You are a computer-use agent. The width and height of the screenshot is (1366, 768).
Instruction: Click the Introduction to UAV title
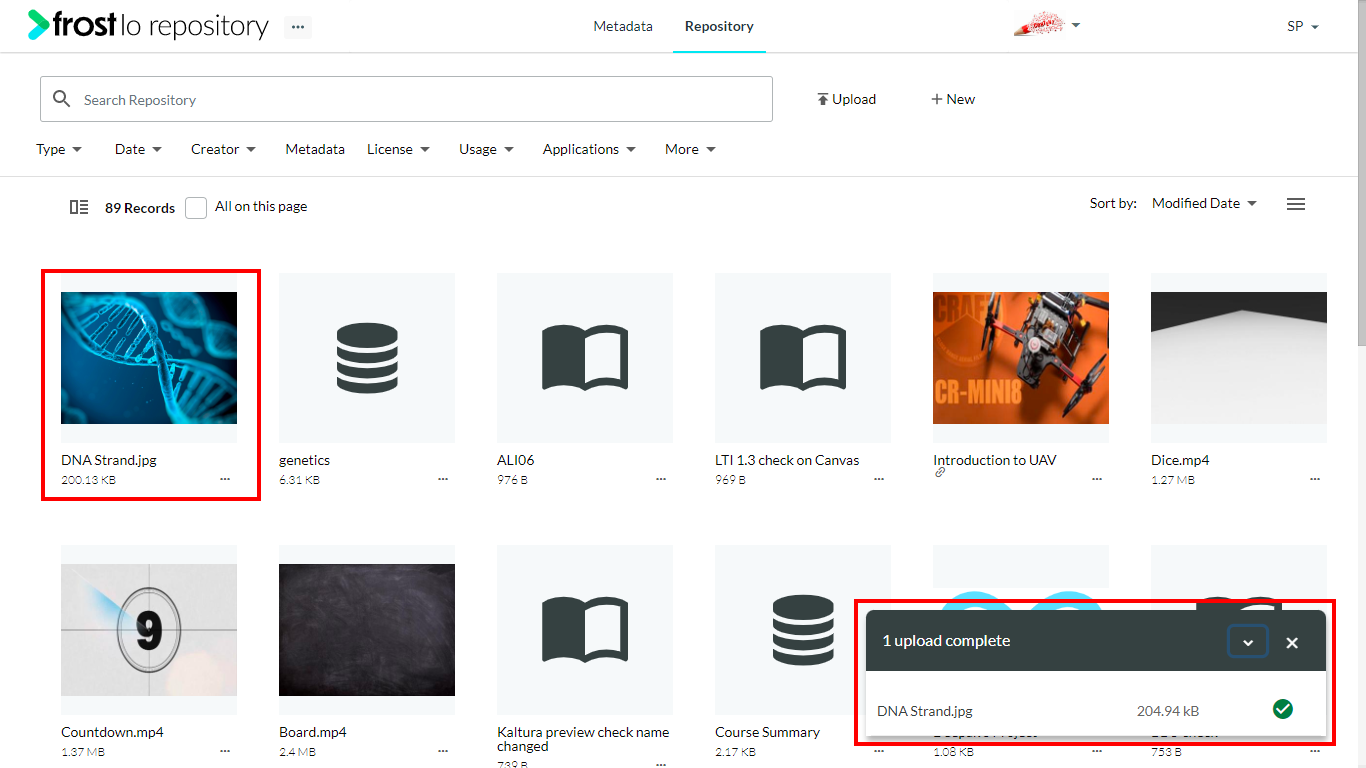click(995, 460)
